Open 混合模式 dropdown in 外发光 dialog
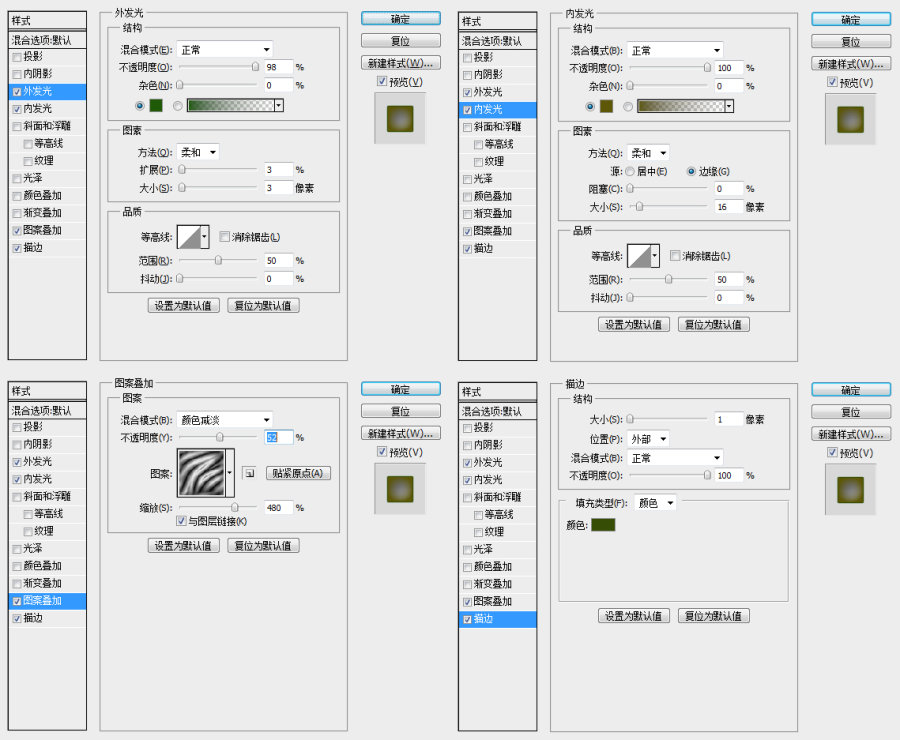The image size is (900, 740). point(224,49)
